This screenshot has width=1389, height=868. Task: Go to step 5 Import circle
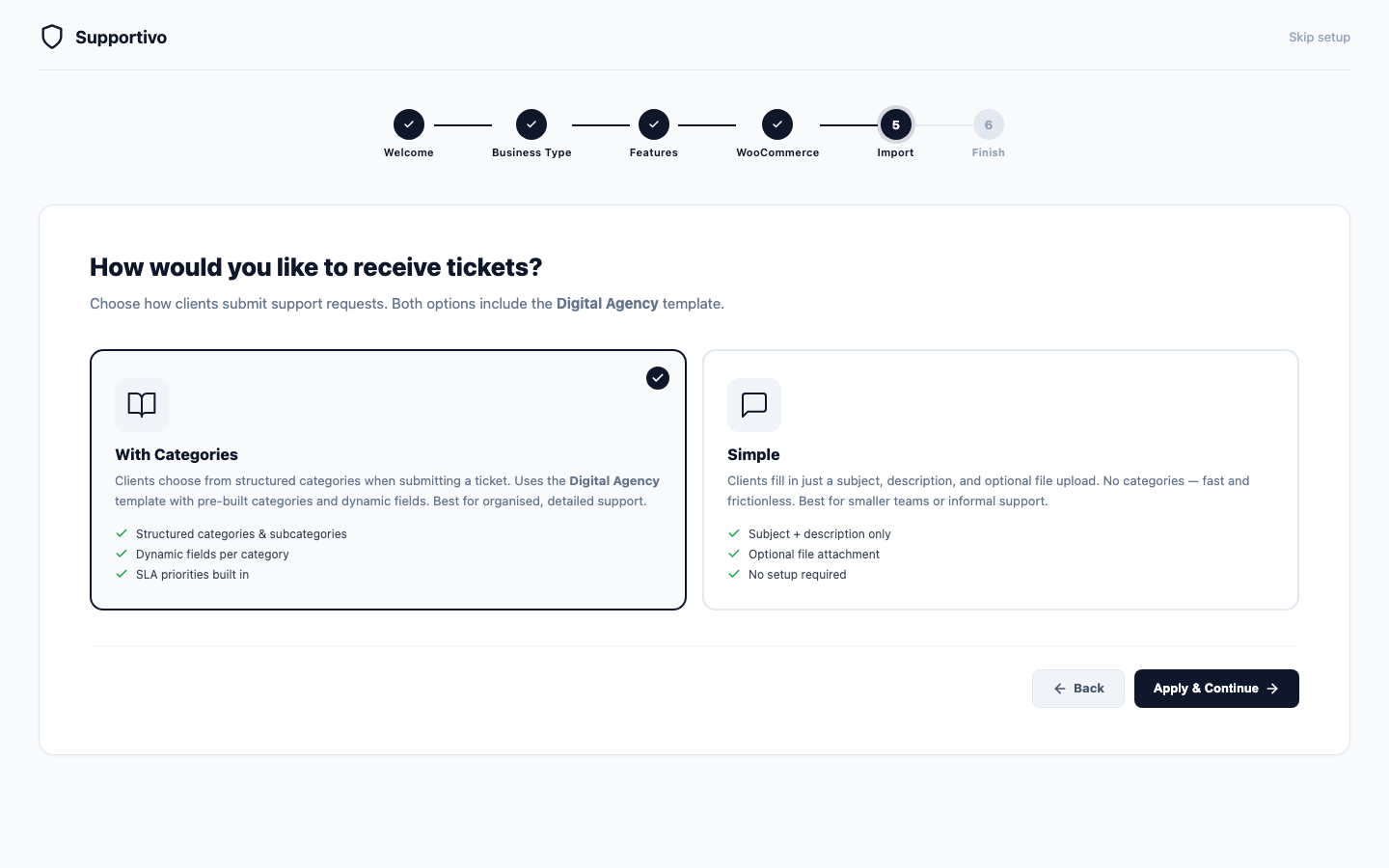pos(896,124)
